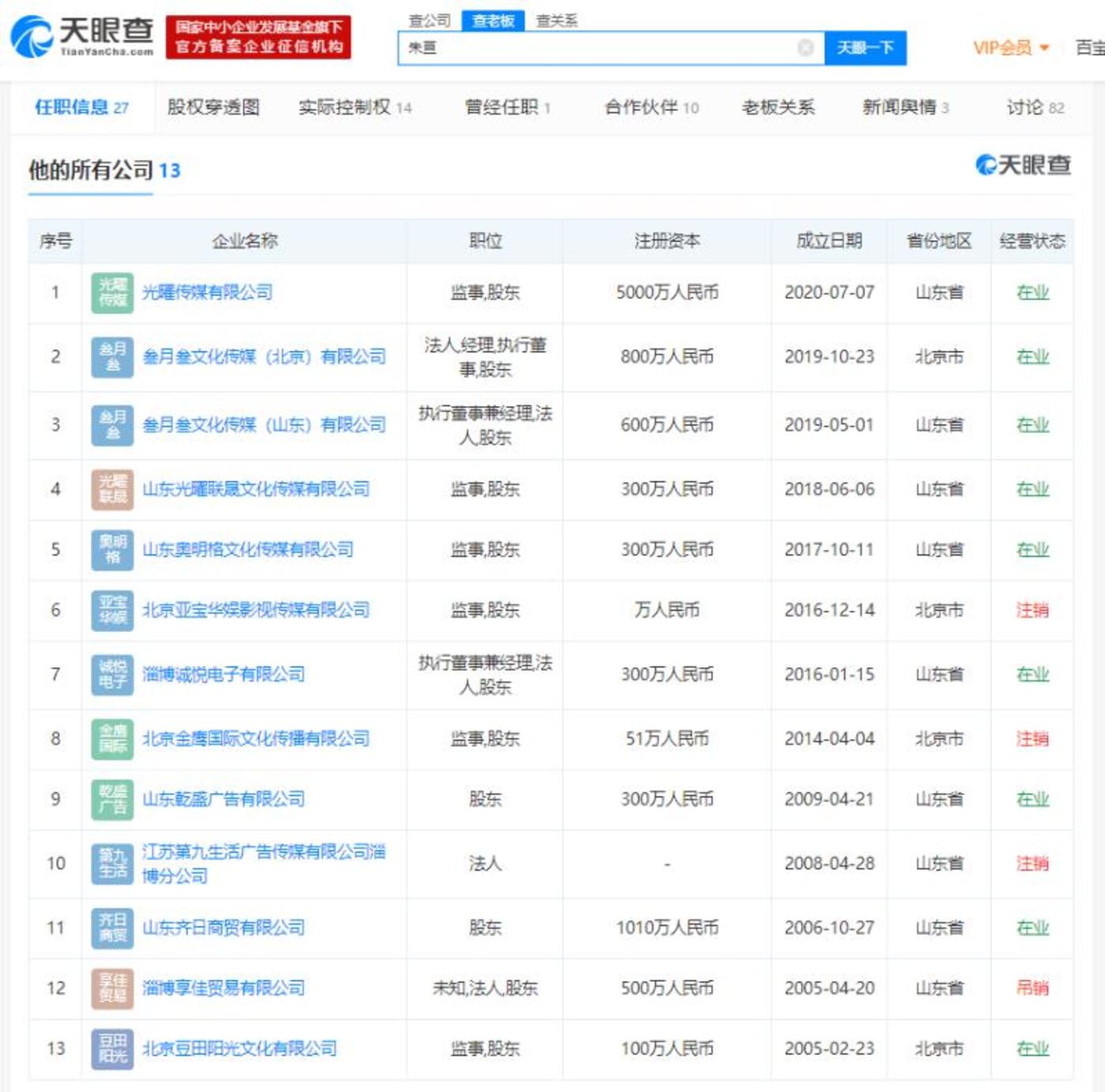Open the 新闻舆情 tab
1105x1092 pixels.
(x=906, y=107)
